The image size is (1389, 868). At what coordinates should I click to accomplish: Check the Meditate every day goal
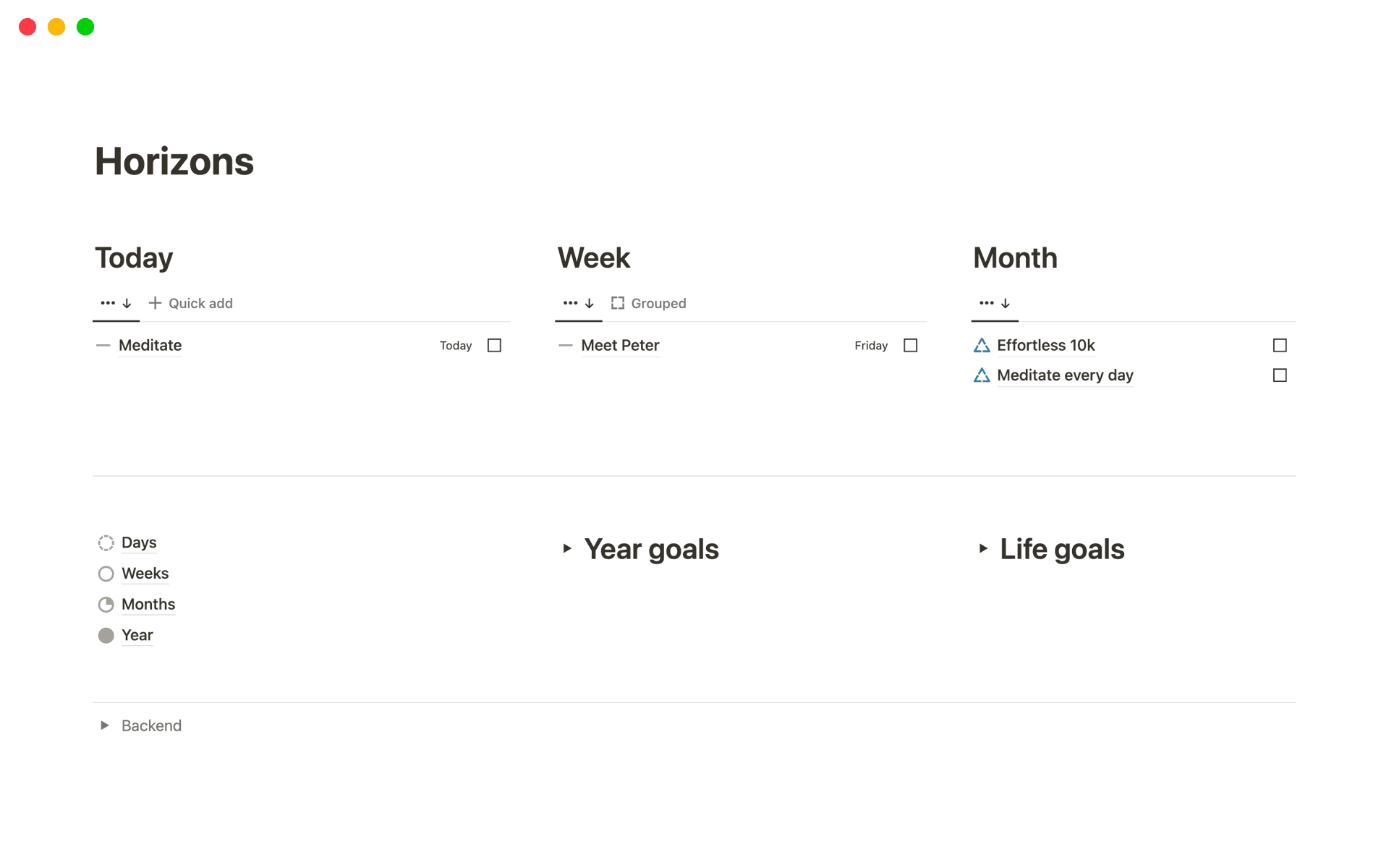pyautogui.click(x=1280, y=375)
